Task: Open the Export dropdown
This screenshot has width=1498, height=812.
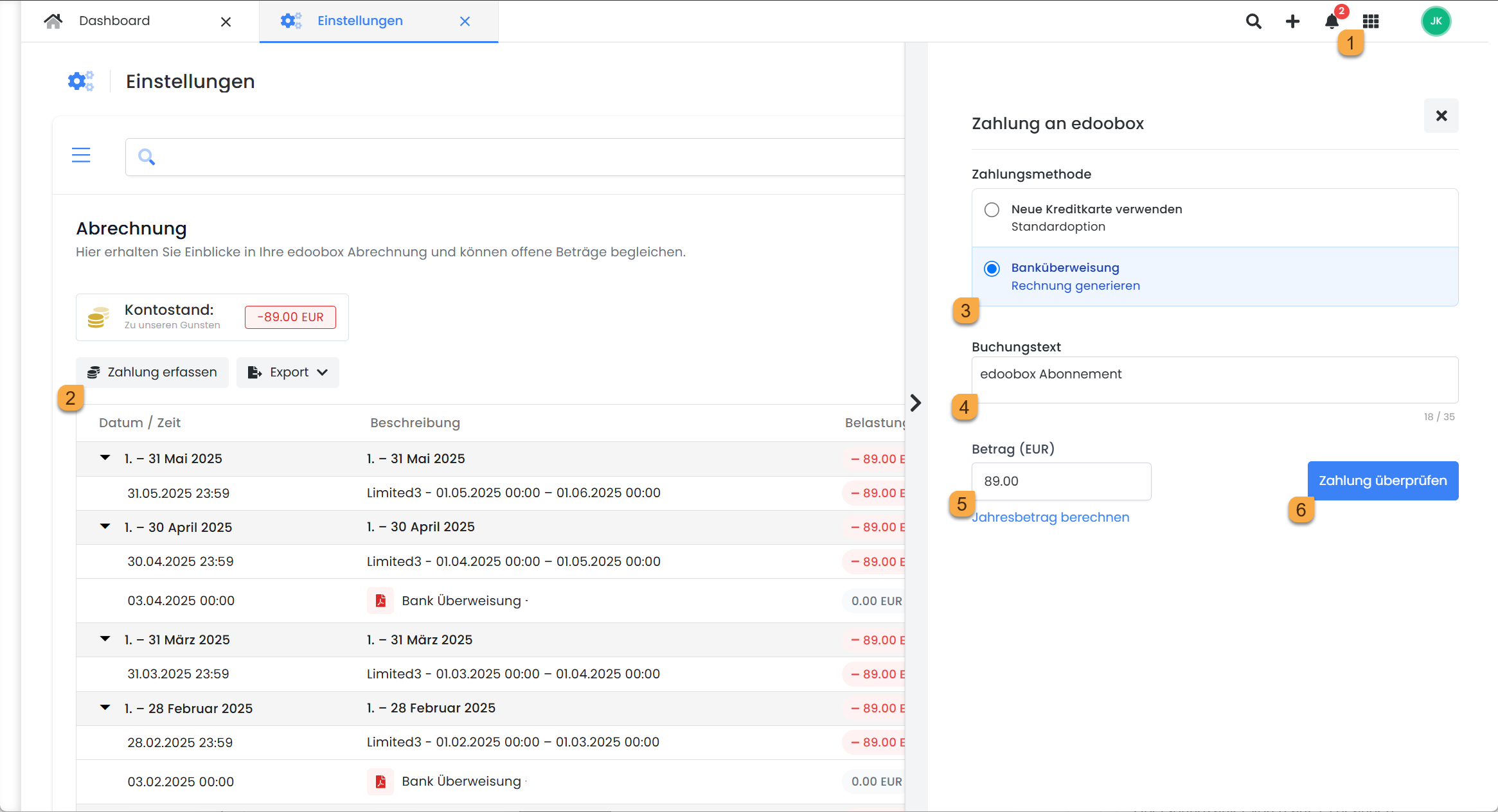Action: click(288, 372)
